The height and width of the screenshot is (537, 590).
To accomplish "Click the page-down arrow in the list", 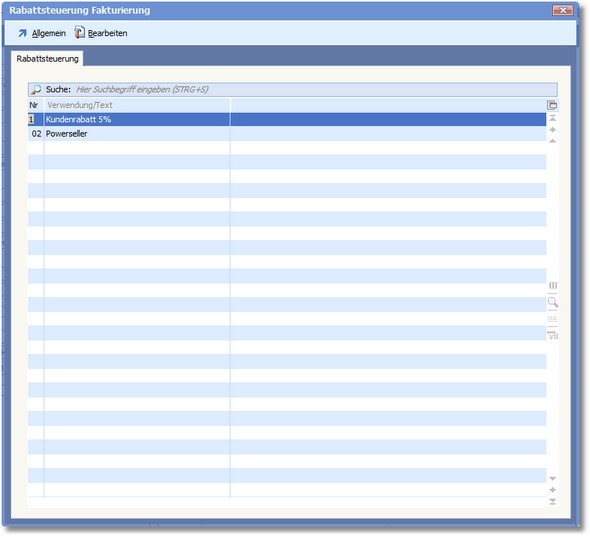I will [x=552, y=490].
